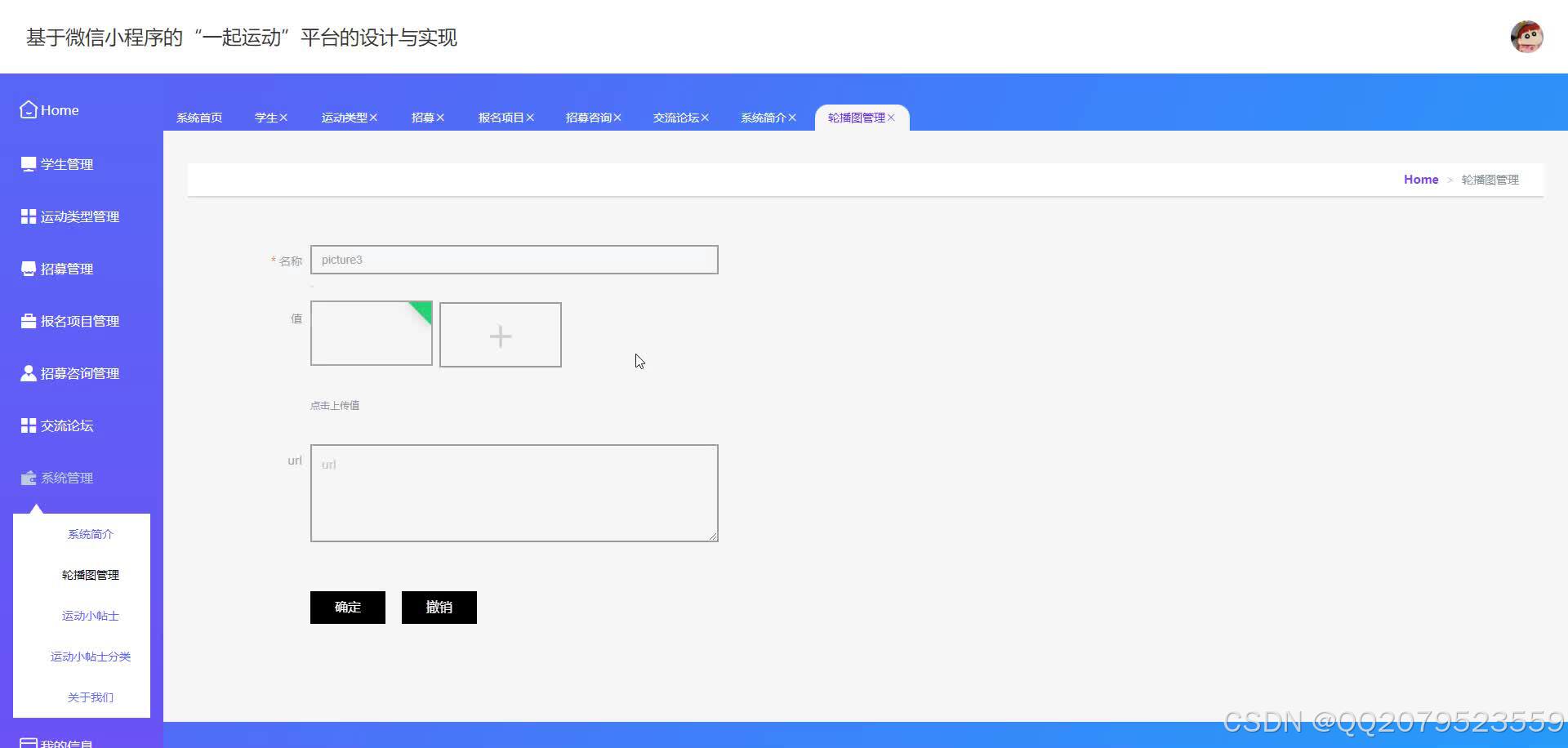This screenshot has height=748, width=1568.
Task: Switch to the 学生 tab
Action: (x=265, y=118)
